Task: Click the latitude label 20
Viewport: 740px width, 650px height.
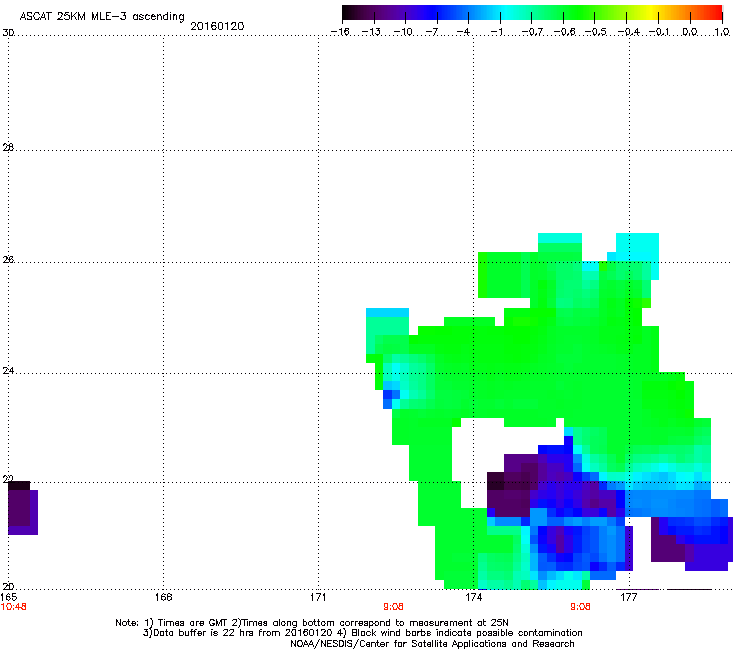Action: click(8, 586)
